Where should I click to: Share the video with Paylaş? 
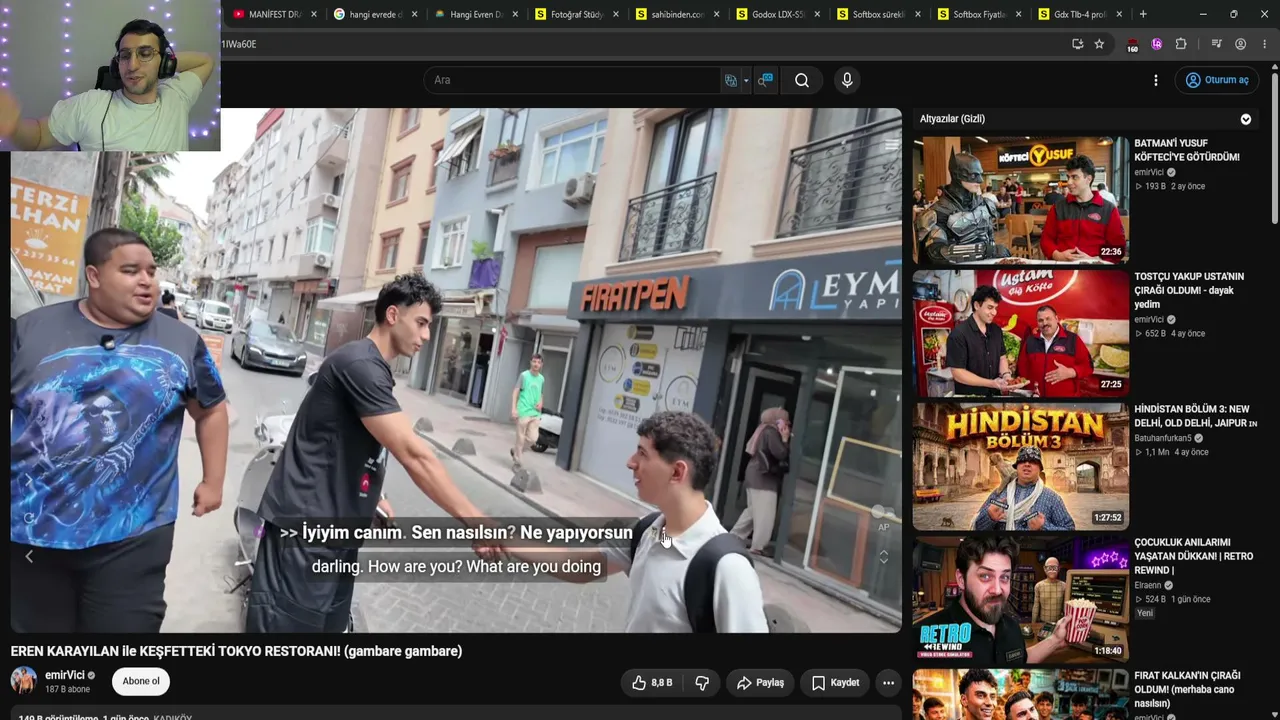tap(760, 683)
